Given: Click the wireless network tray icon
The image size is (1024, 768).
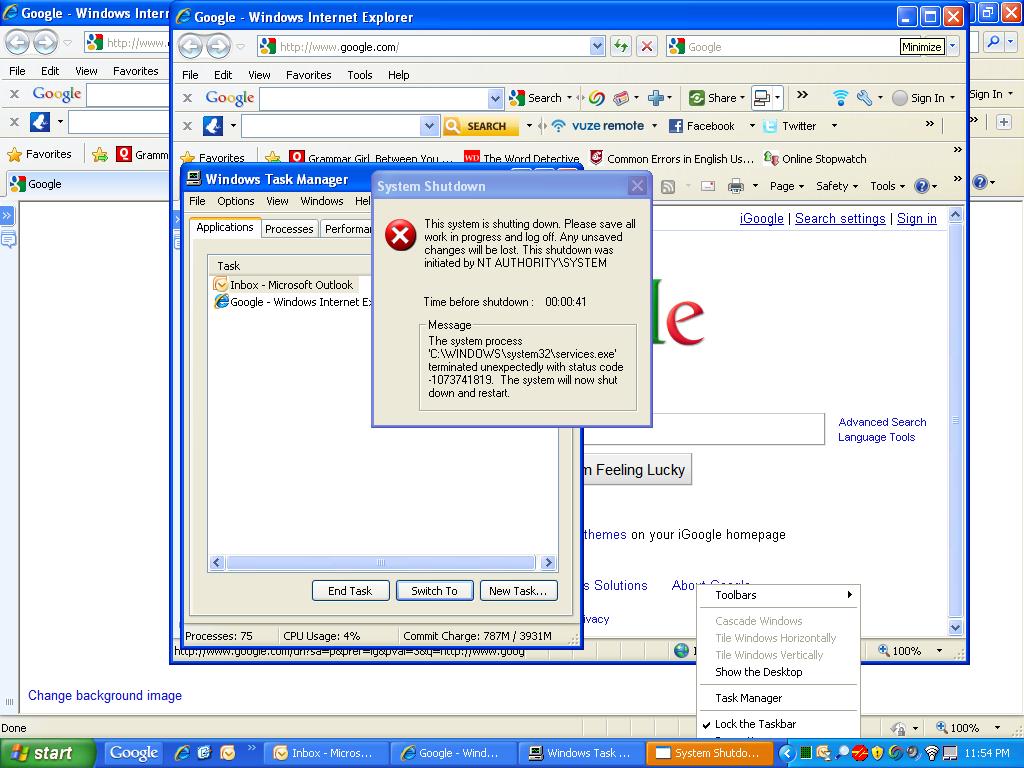Looking at the screenshot, I should 931,753.
